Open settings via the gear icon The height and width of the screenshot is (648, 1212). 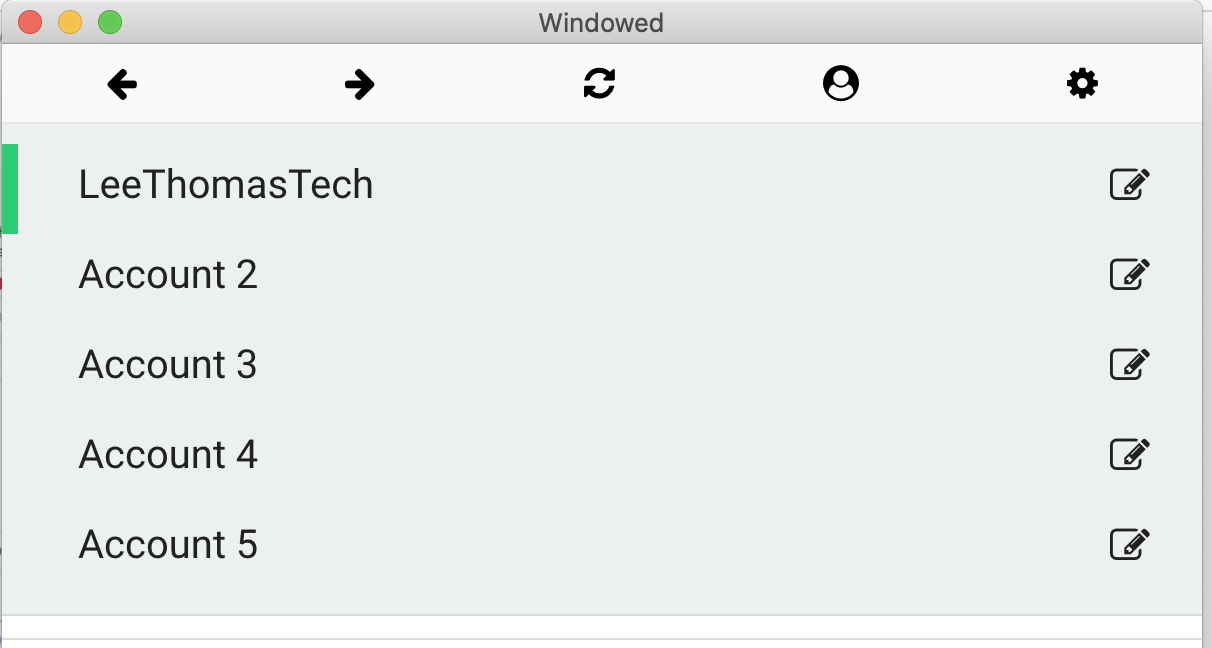(1083, 84)
